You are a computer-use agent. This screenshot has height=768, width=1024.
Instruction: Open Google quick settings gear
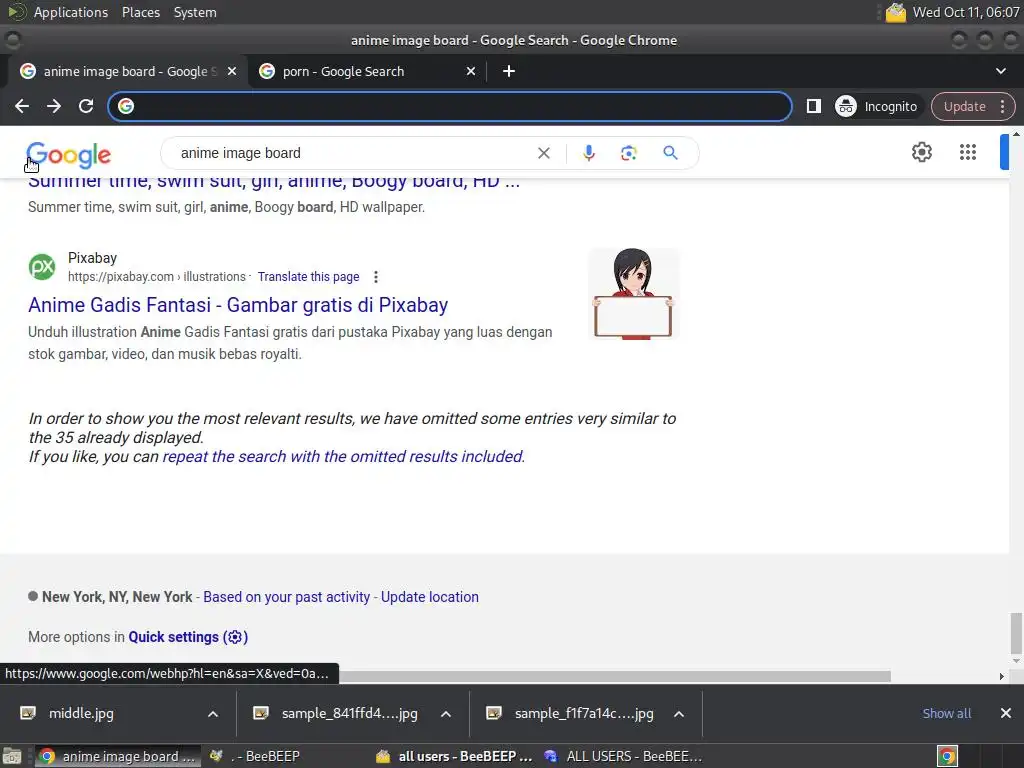[x=921, y=152]
